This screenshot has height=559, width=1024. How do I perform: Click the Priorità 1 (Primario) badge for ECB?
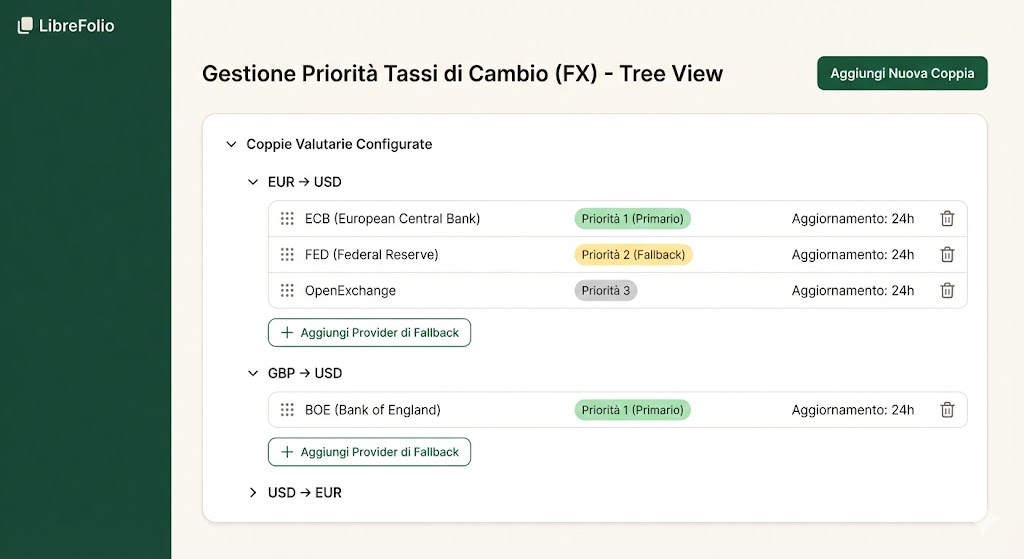[x=632, y=219]
